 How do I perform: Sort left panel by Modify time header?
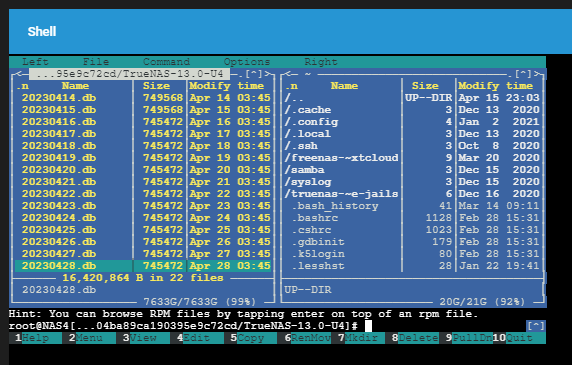(226, 86)
